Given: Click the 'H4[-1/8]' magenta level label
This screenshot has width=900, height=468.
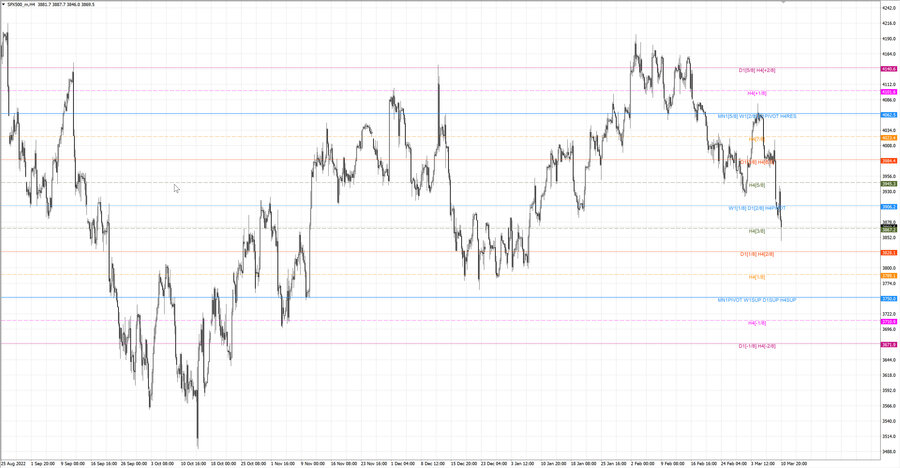Looking at the screenshot, I should [757, 323].
